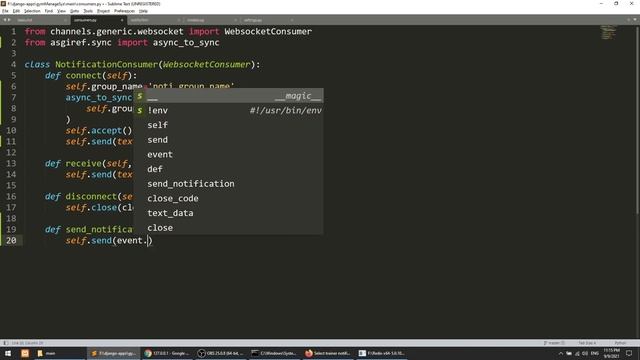Image resolution: width=640 pixels, height=360 pixels.
Task: Switch to the Command Prompt taskbar item
Action: click(x=274, y=353)
